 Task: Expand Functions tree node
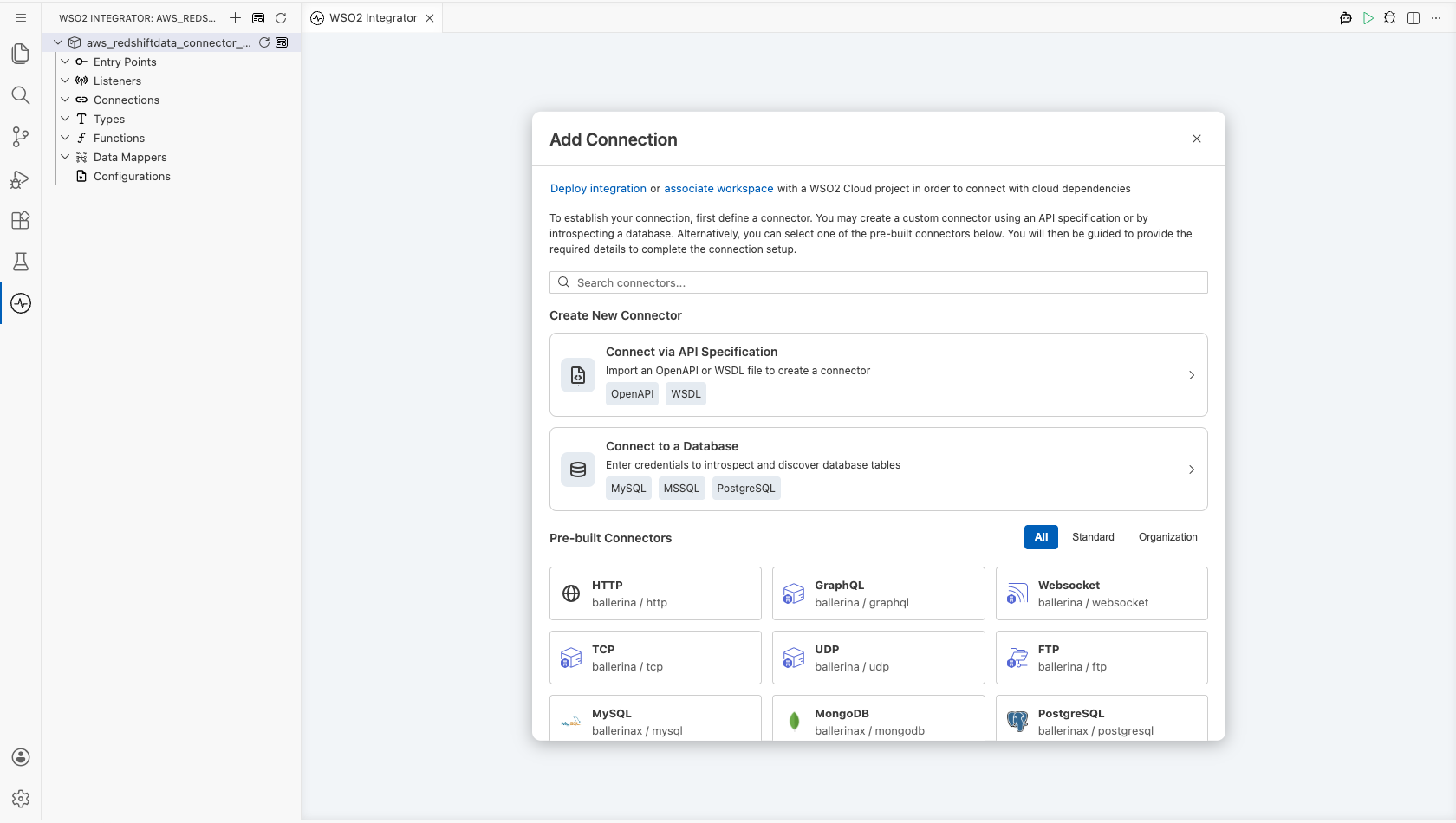(x=65, y=138)
